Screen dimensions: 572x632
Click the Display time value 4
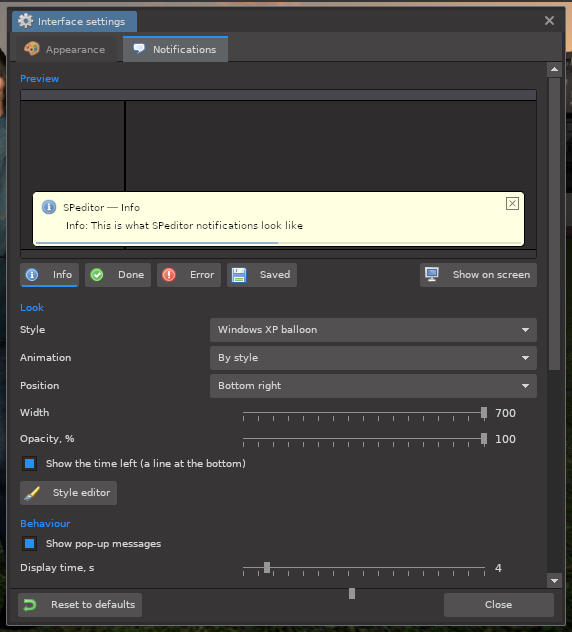coord(498,568)
